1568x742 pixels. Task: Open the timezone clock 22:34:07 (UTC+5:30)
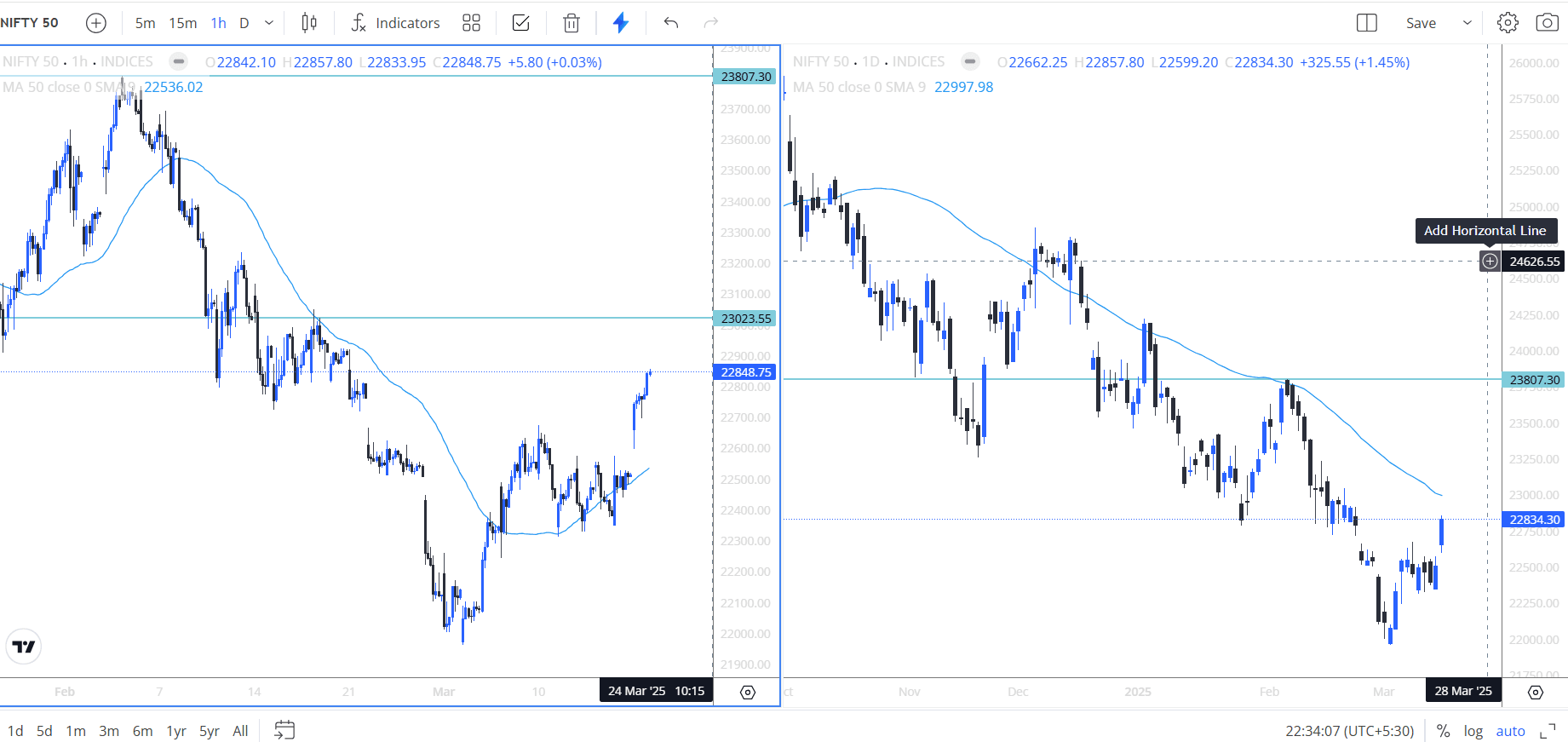click(x=1350, y=731)
